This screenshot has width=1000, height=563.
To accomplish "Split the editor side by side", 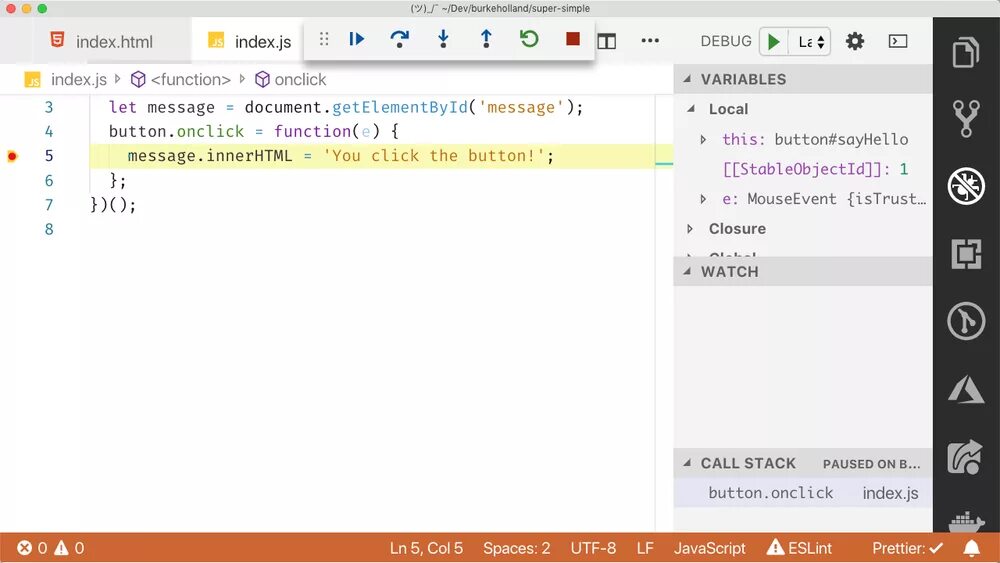I will (607, 41).
